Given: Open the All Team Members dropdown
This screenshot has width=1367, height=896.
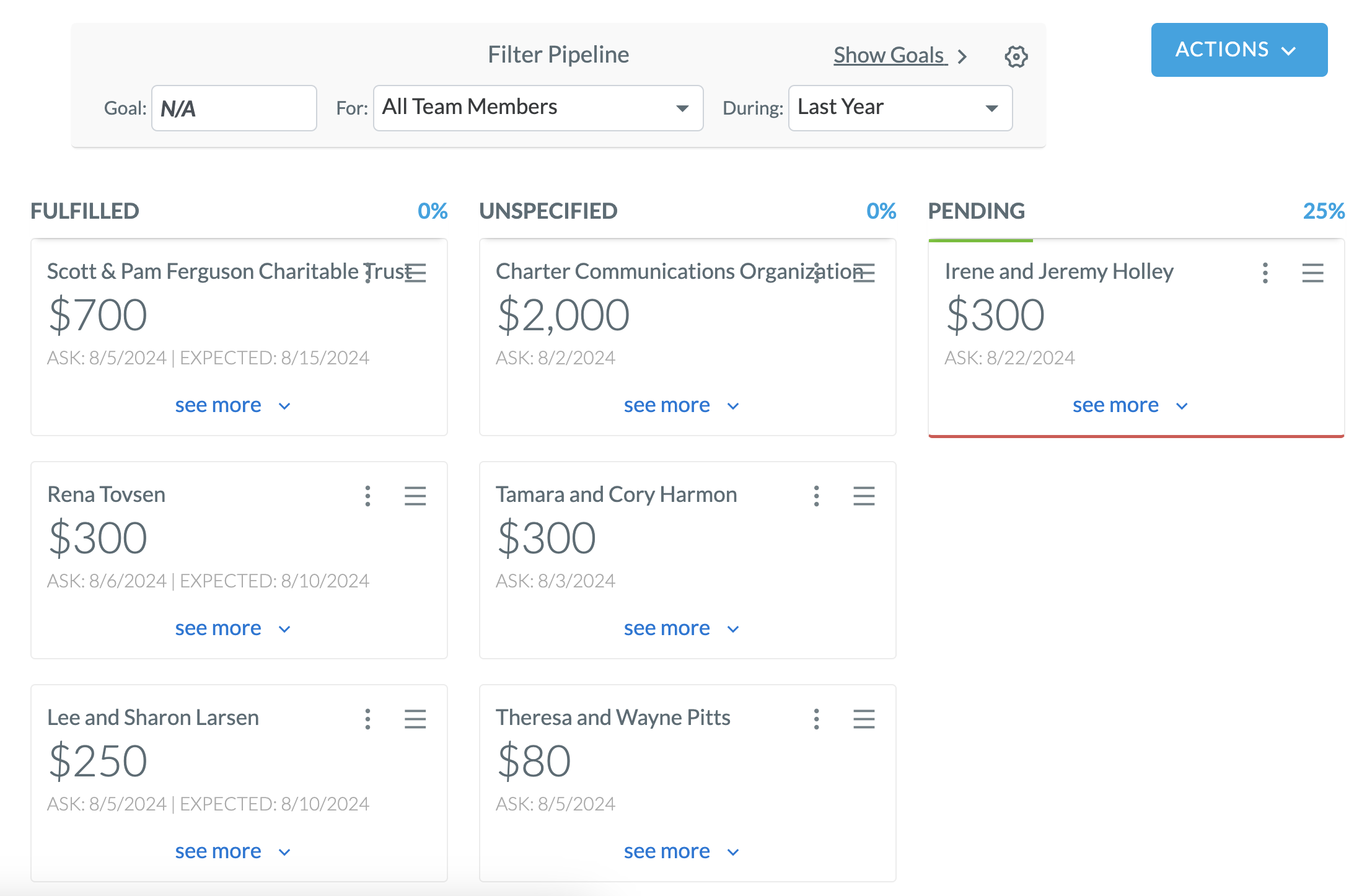Looking at the screenshot, I should click(538, 108).
